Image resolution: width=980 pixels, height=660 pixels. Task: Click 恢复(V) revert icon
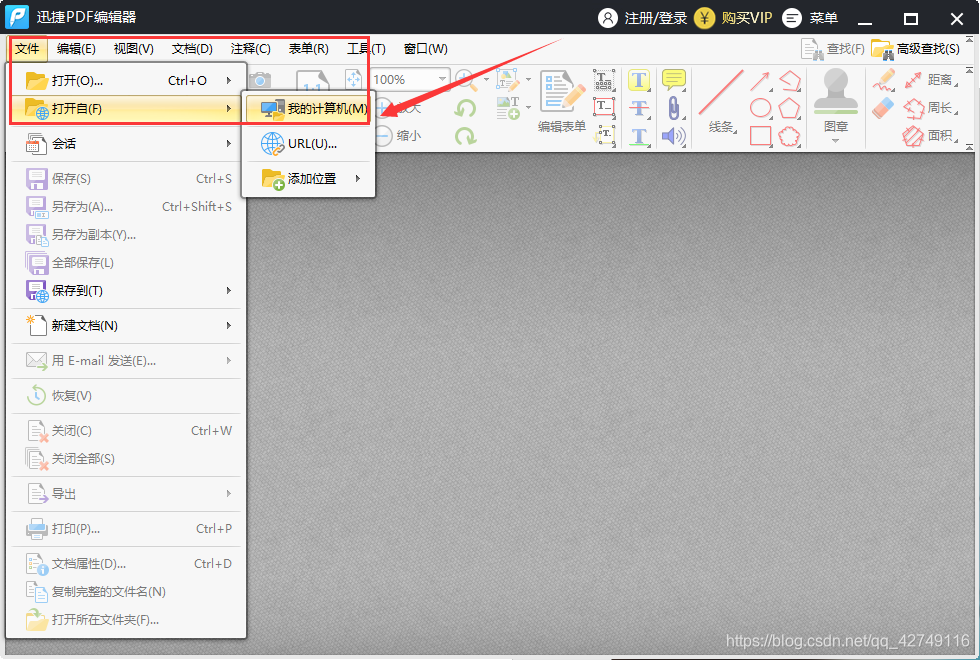click(x=36, y=396)
